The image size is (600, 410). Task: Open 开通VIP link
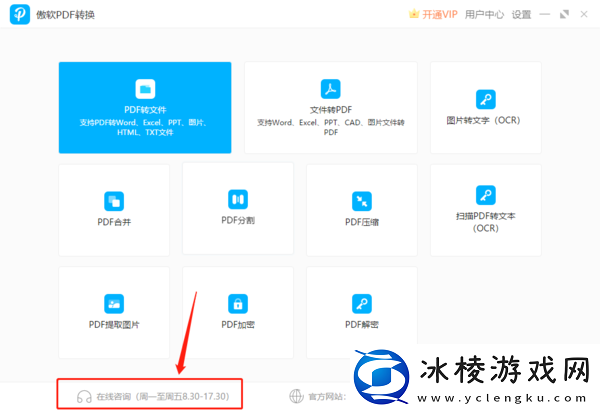click(x=440, y=15)
